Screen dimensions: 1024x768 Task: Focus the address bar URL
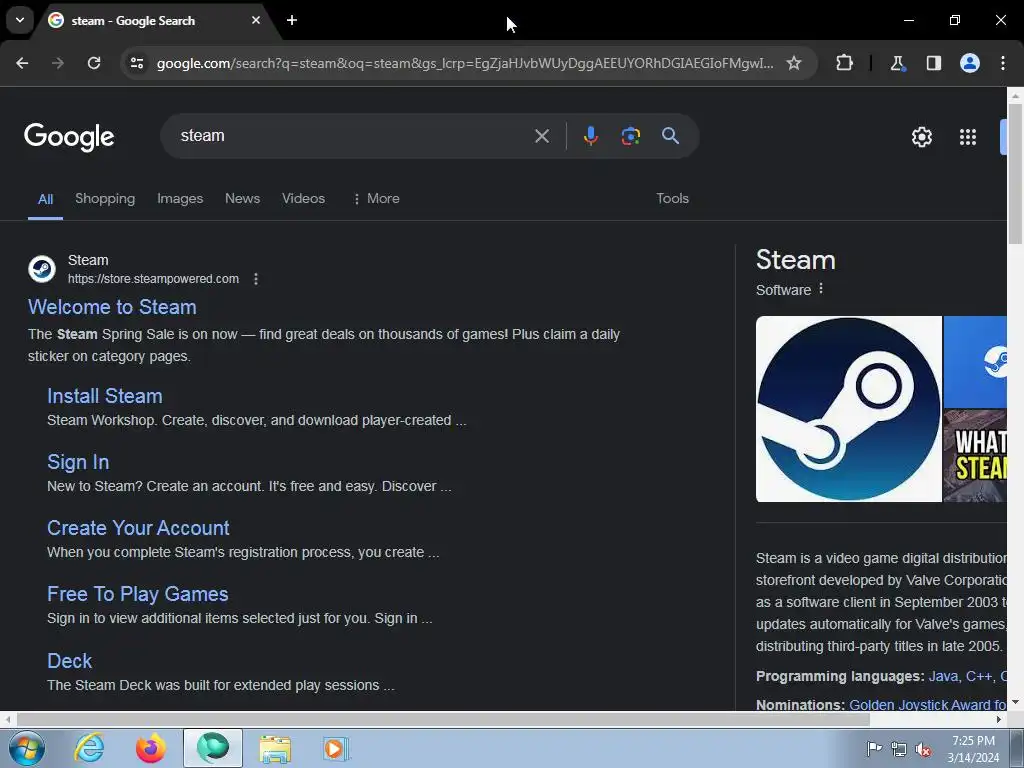pyautogui.click(x=465, y=63)
